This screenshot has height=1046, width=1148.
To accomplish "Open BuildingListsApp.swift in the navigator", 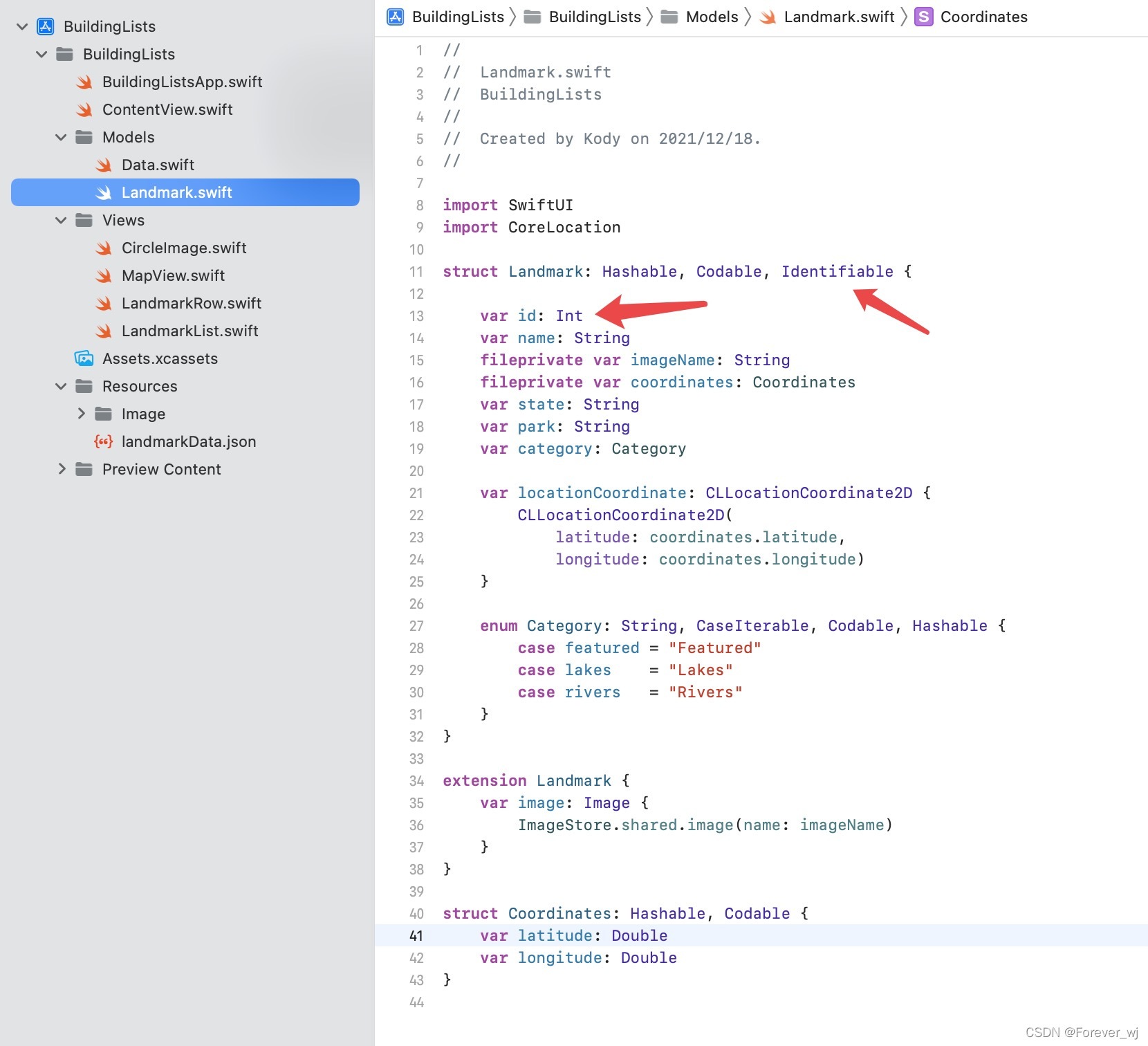I will pos(183,82).
